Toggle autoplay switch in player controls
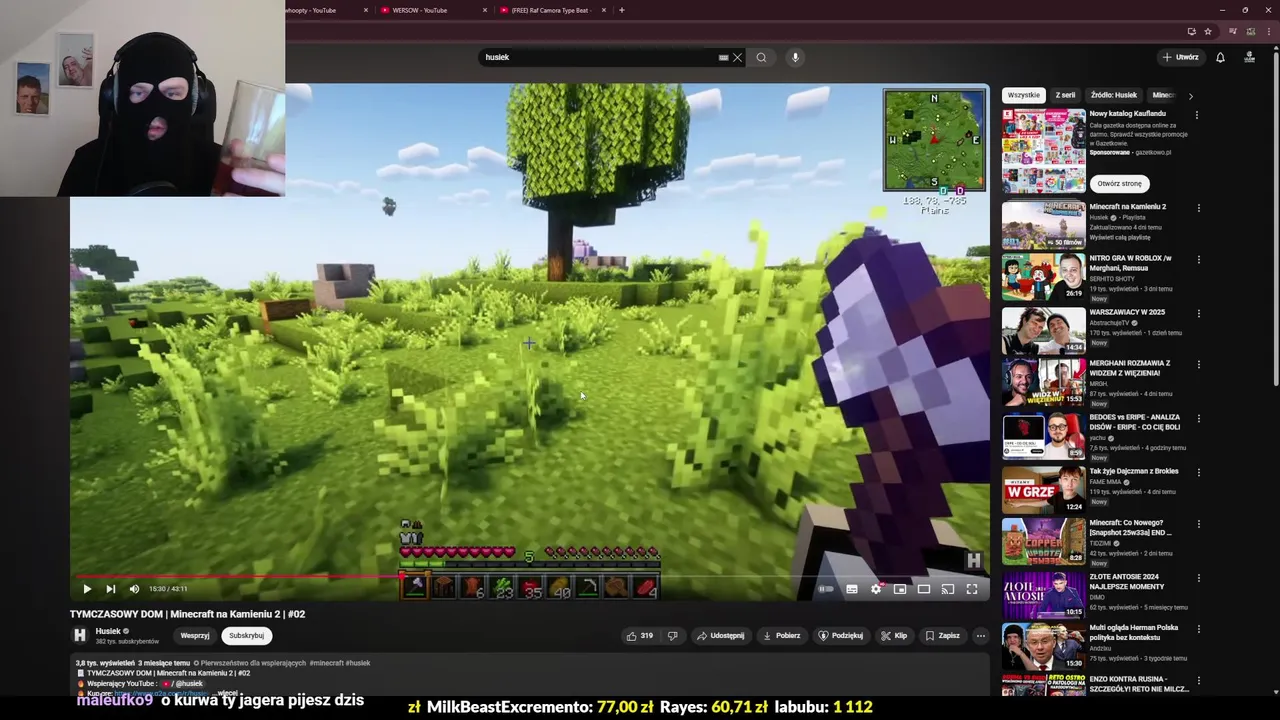 pos(826,589)
